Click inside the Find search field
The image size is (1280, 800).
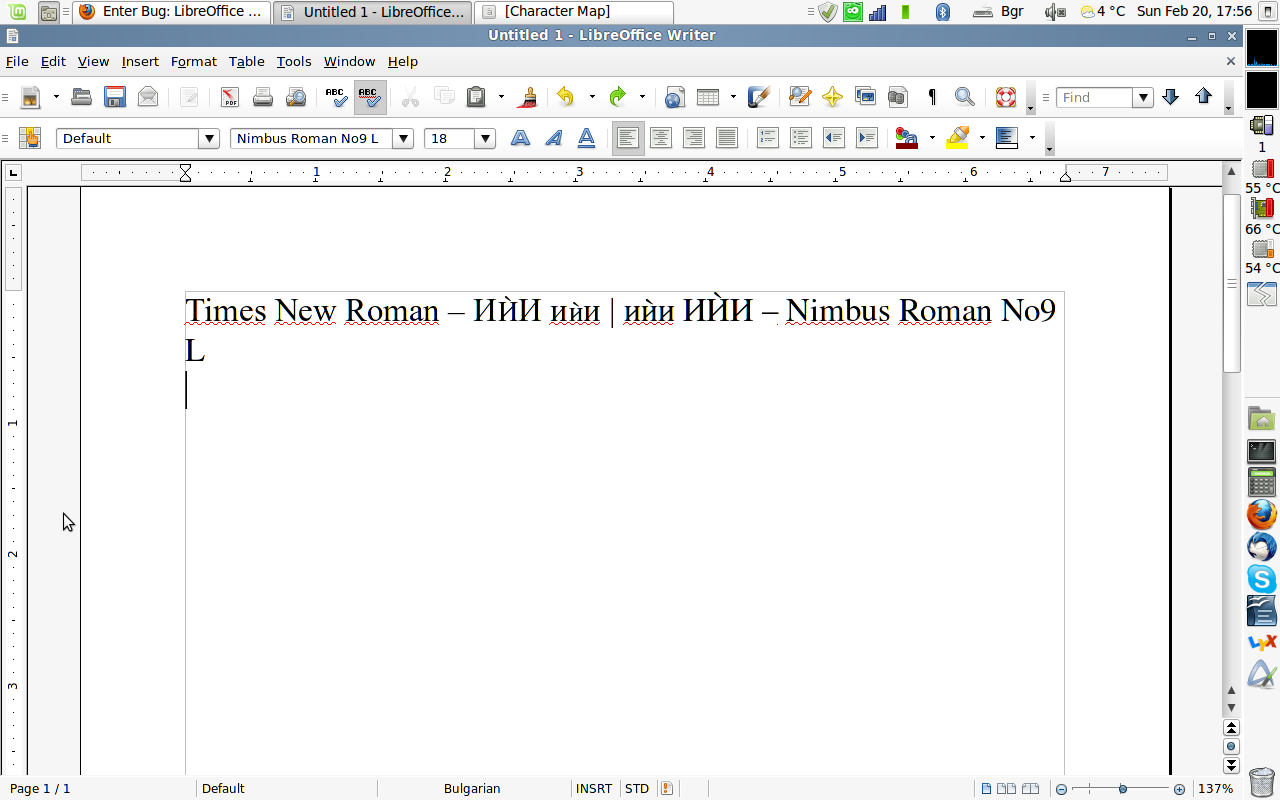(x=1094, y=98)
